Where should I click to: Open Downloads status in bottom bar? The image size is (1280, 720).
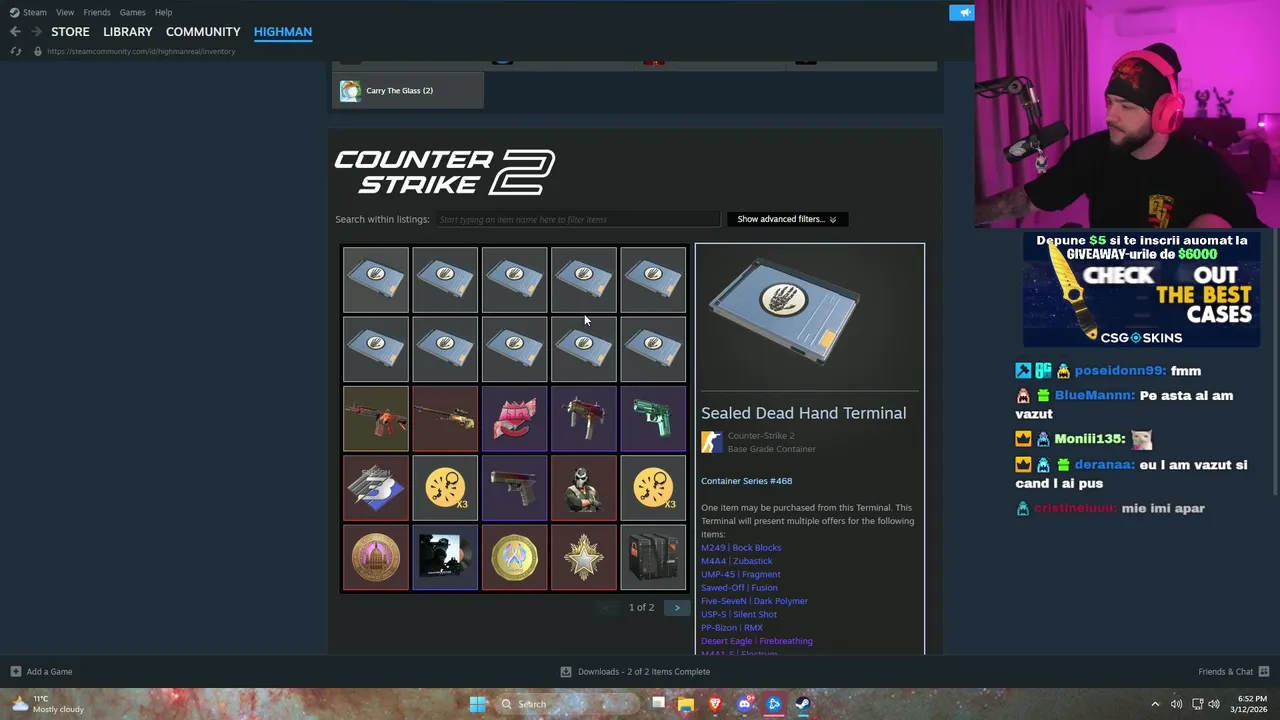[x=635, y=672]
